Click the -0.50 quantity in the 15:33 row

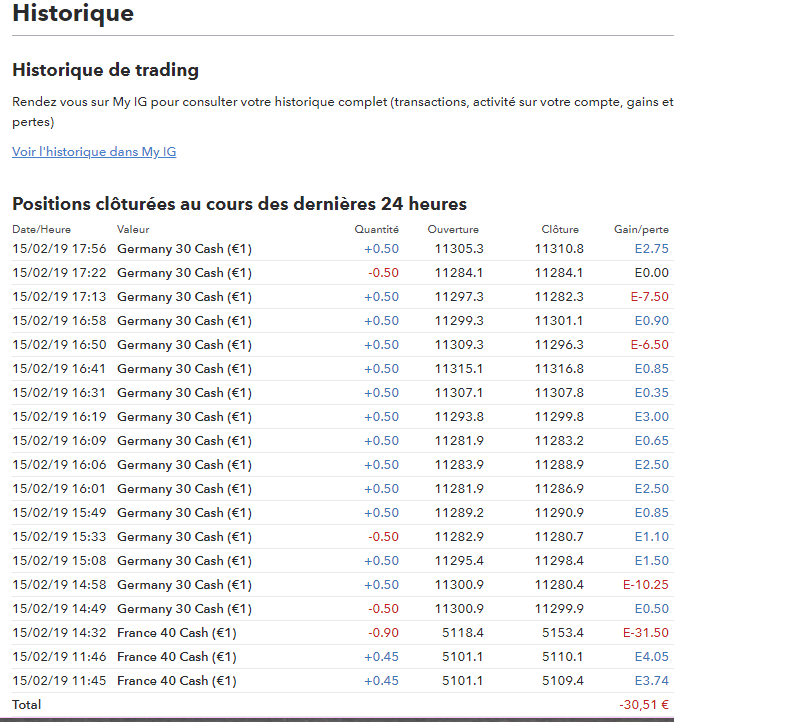pyautogui.click(x=383, y=536)
